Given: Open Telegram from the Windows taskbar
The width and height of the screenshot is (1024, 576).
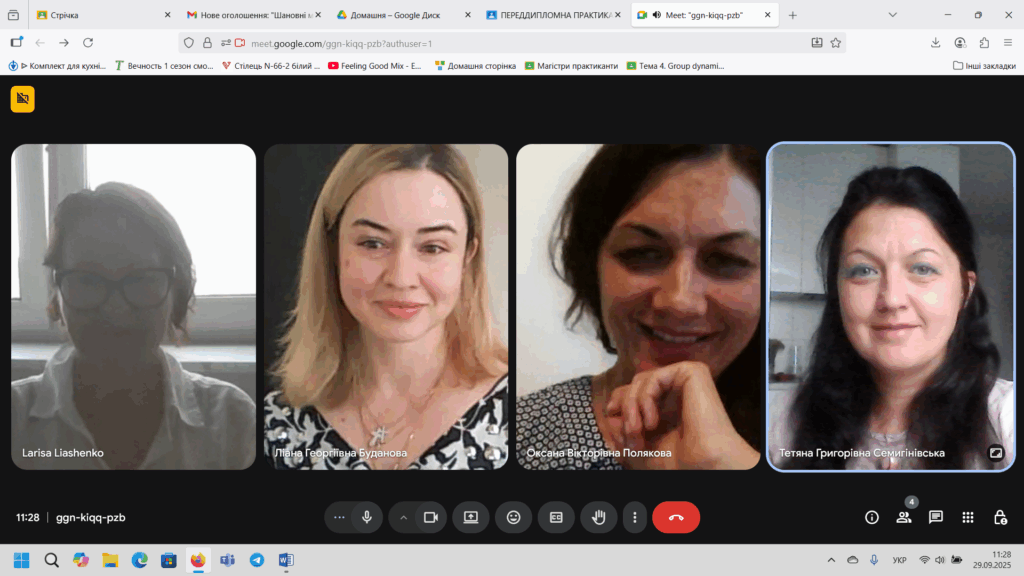Looking at the screenshot, I should coord(257,560).
